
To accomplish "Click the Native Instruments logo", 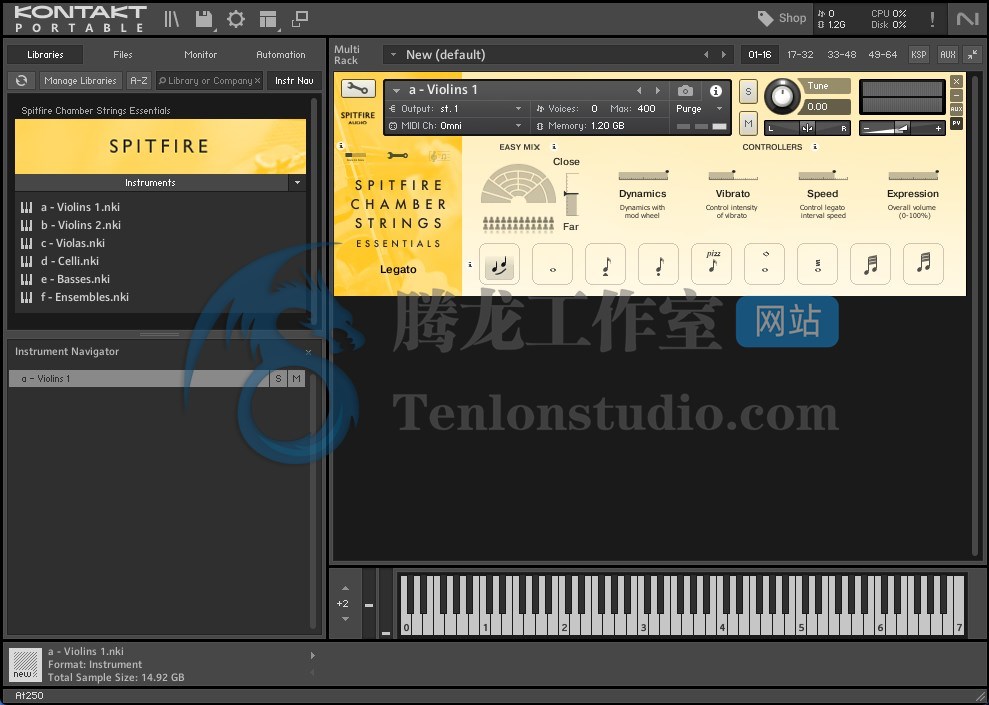I will click(x=967, y=19).
